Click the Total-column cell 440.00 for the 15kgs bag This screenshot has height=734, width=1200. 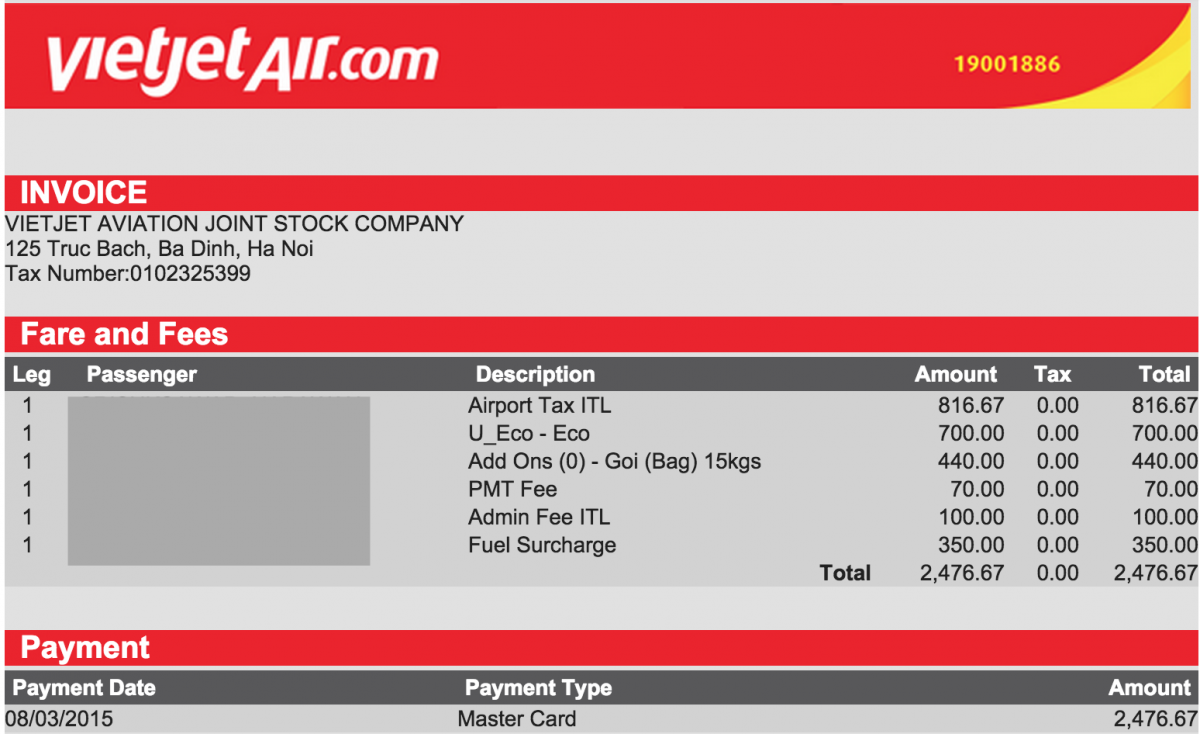[x=1164, y=462]
